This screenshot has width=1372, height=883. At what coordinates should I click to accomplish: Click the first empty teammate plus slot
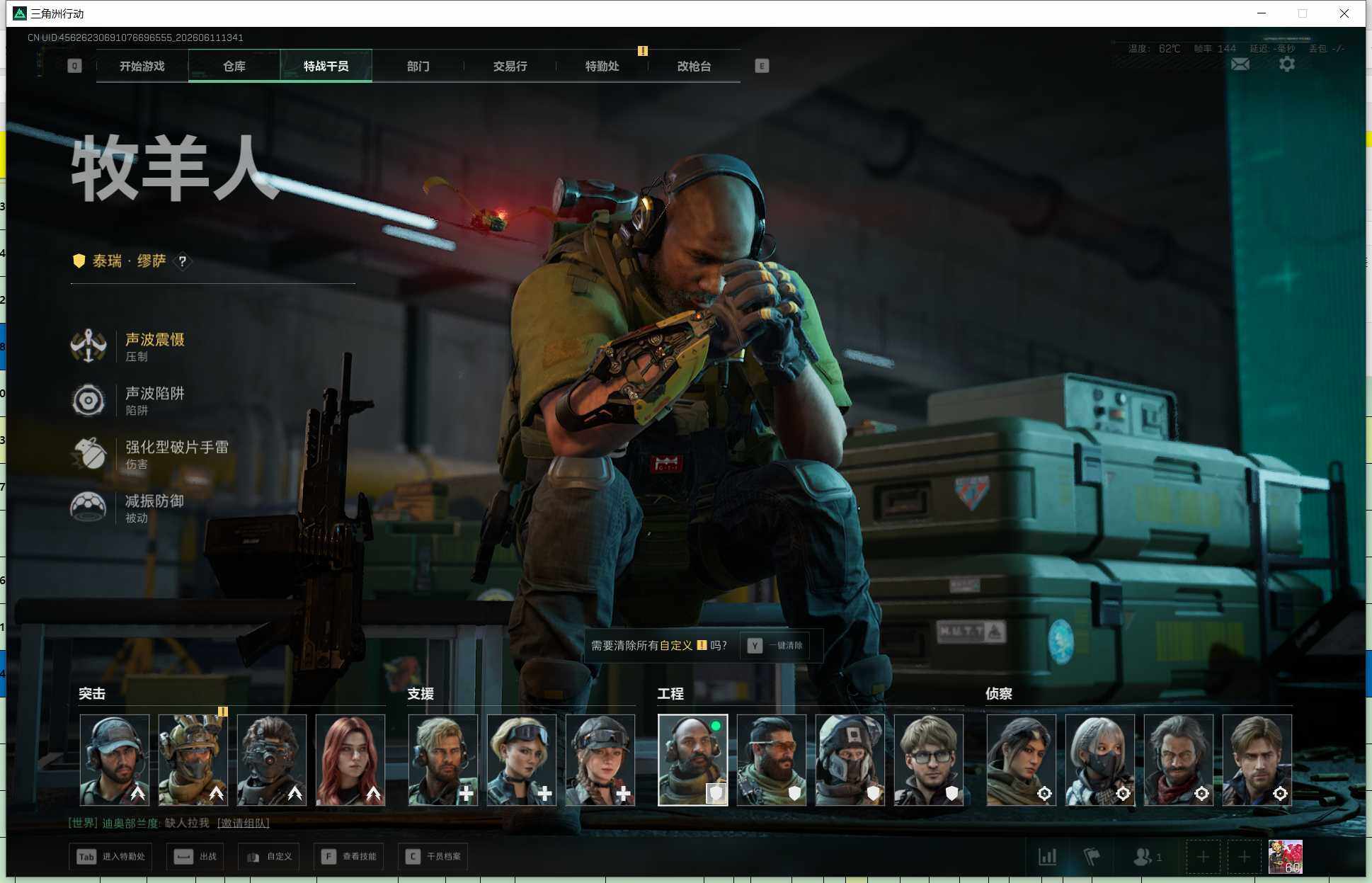[1203, 857]
